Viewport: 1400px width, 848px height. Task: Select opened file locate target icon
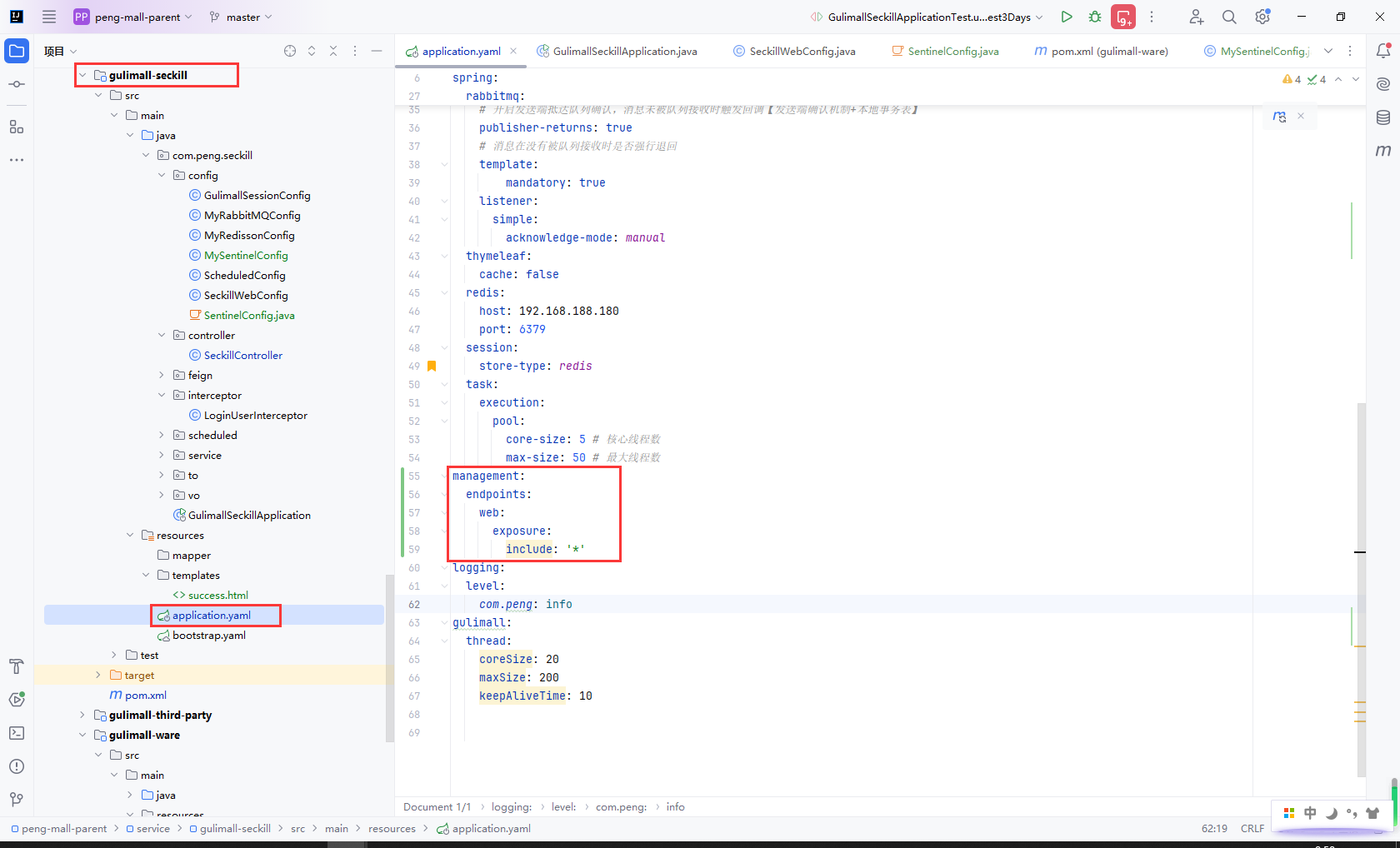coord(290,51)
